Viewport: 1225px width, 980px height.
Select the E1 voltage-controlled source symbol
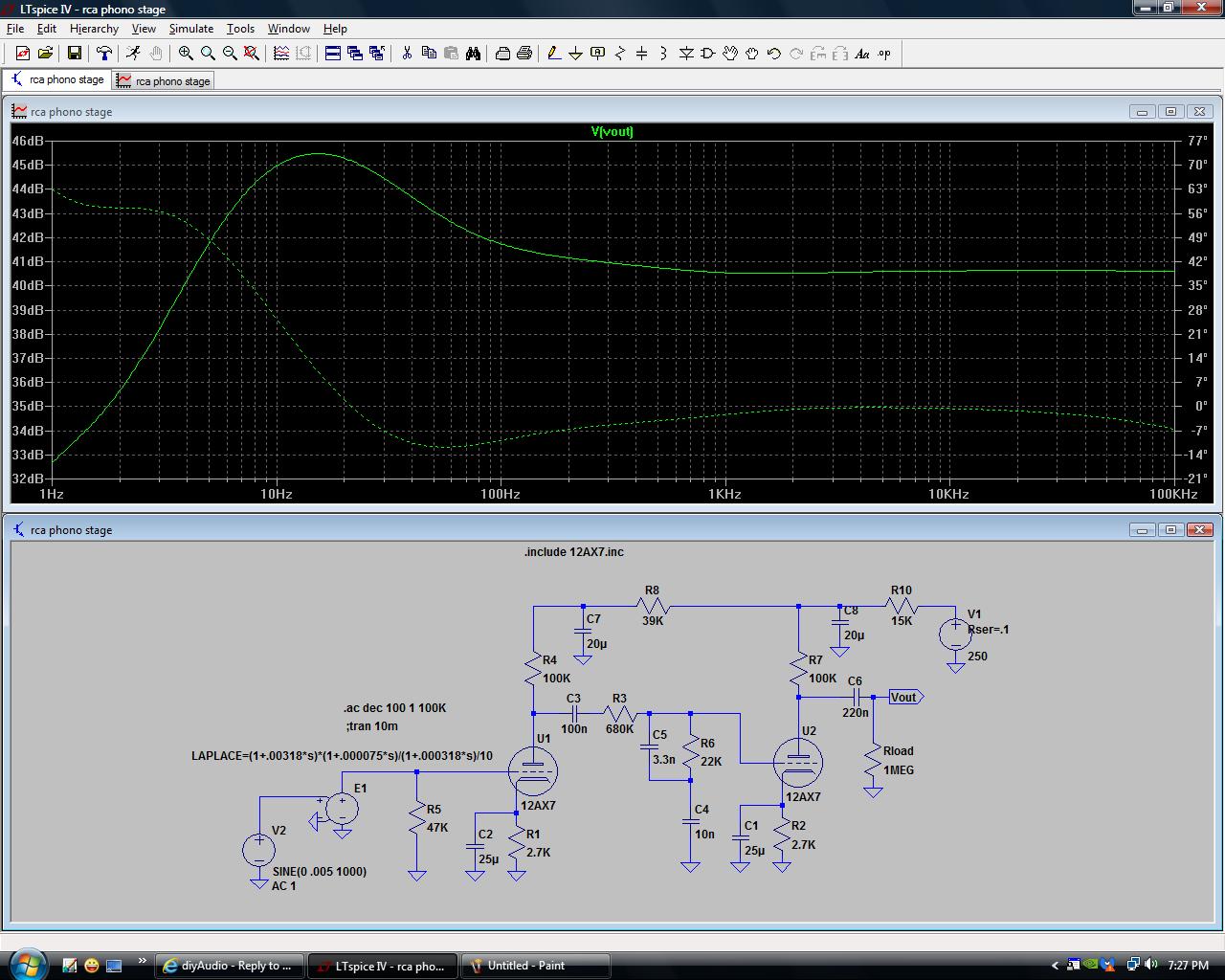342,810
